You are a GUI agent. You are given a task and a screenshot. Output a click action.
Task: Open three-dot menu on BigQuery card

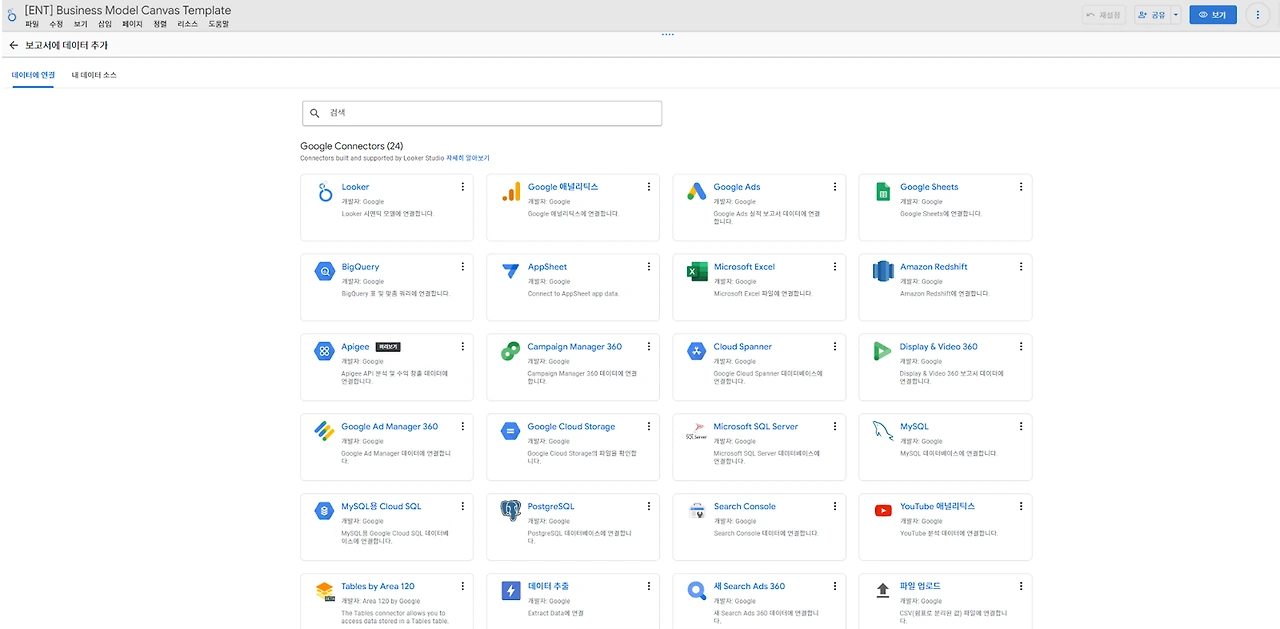pos(462,267)
